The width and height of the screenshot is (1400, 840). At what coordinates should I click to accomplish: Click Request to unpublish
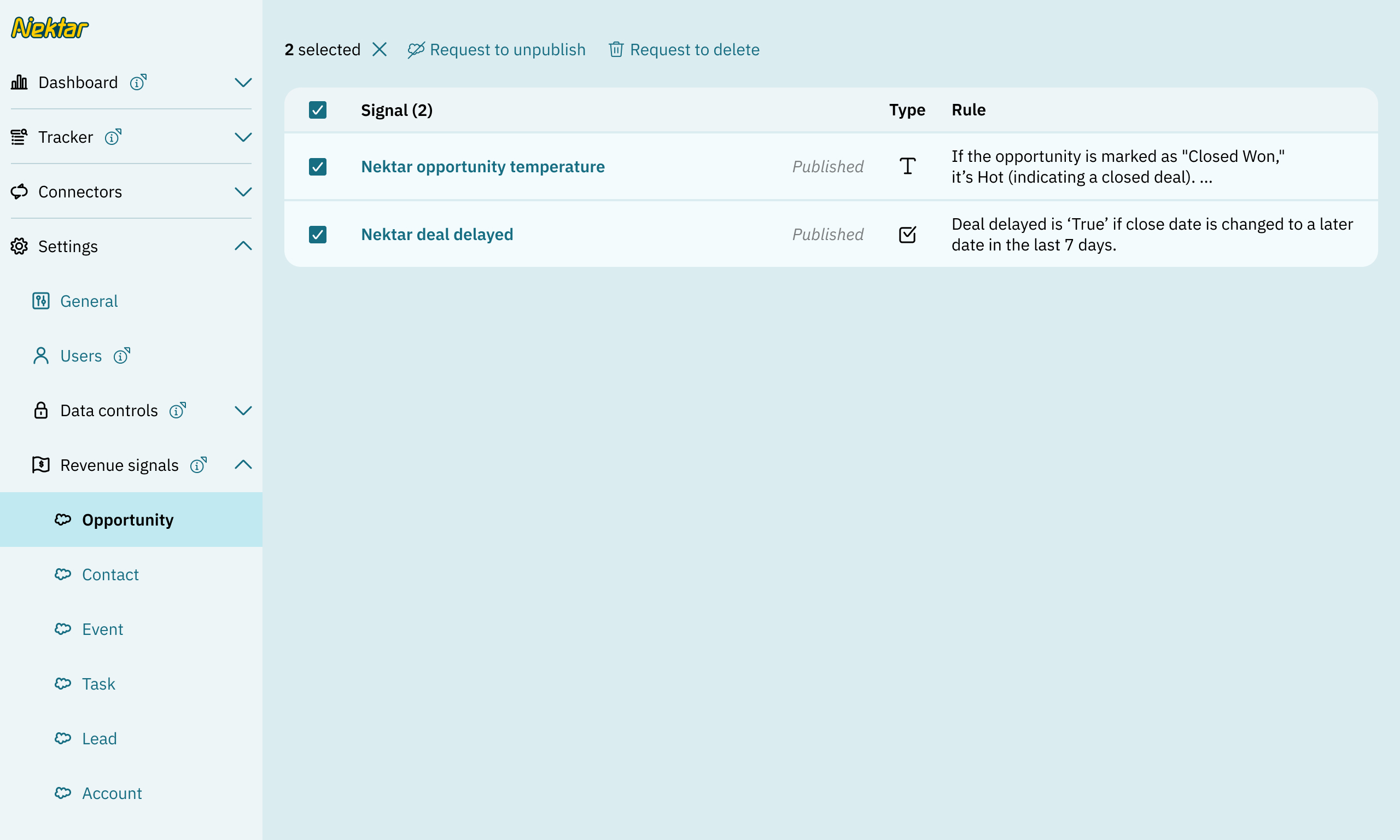click(x=507, y=50)
